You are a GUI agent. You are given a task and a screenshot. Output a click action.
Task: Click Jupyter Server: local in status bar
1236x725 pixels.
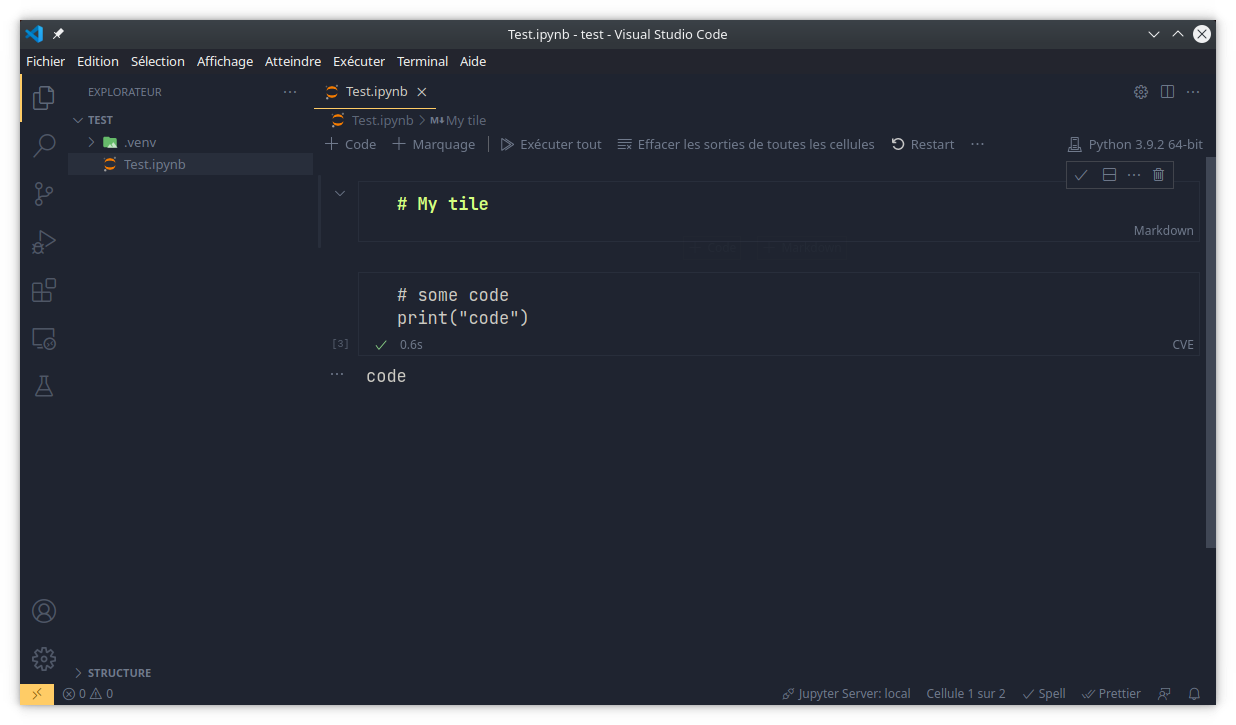[x=847, y=693]
